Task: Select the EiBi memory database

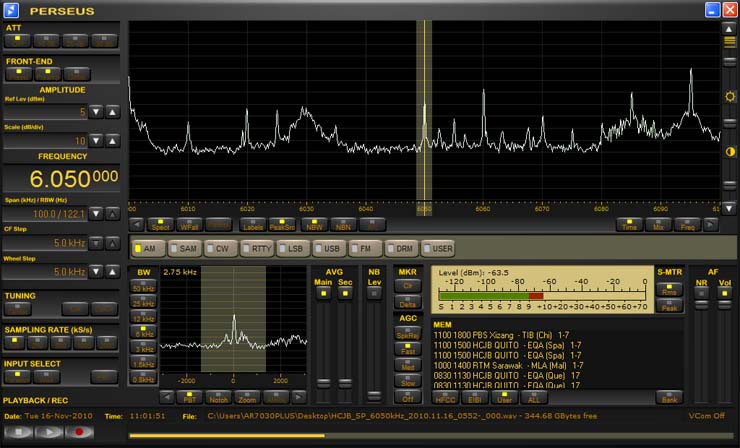Action: point(475,397)
